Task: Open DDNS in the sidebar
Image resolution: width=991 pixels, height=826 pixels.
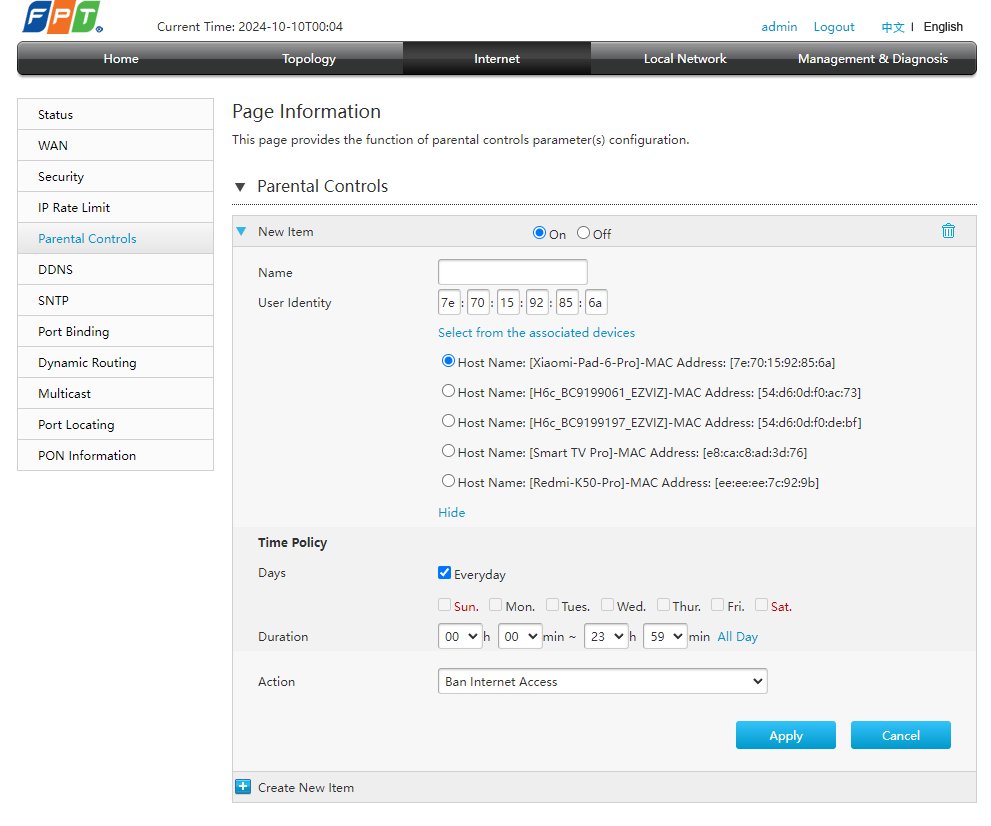Action: (x=116, y=269)
